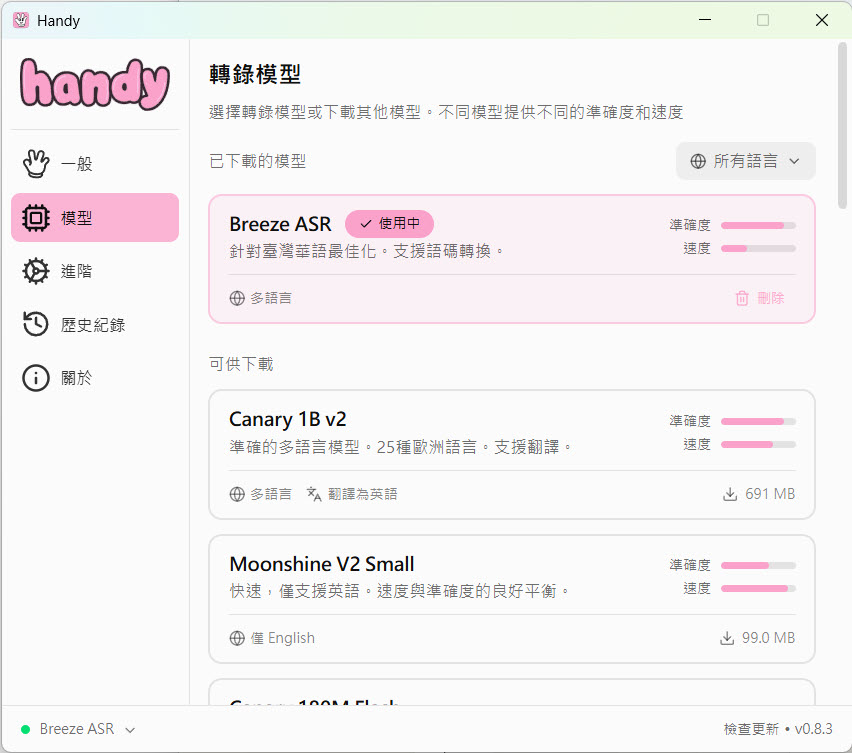
Task: Click the Handy app icon in title bar
Action: [x=21, y=20]
